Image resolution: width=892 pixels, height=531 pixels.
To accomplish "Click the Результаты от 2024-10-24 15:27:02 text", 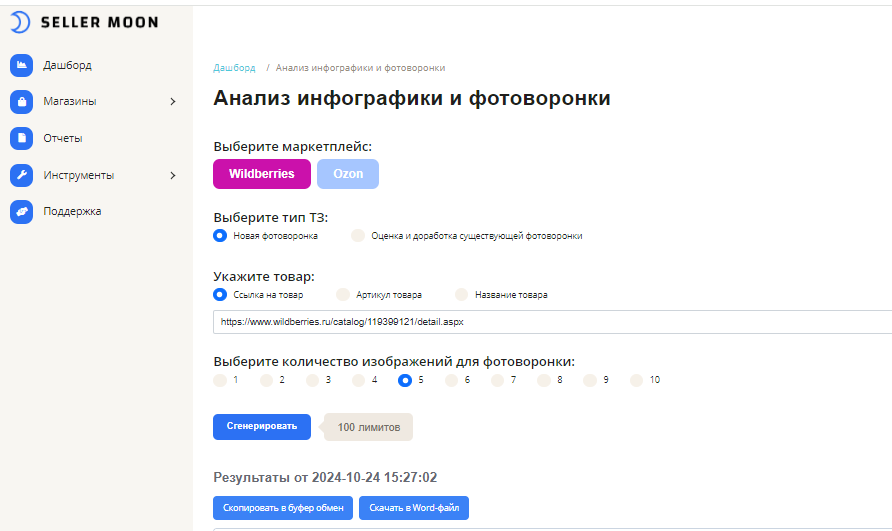I will point(325,477).
